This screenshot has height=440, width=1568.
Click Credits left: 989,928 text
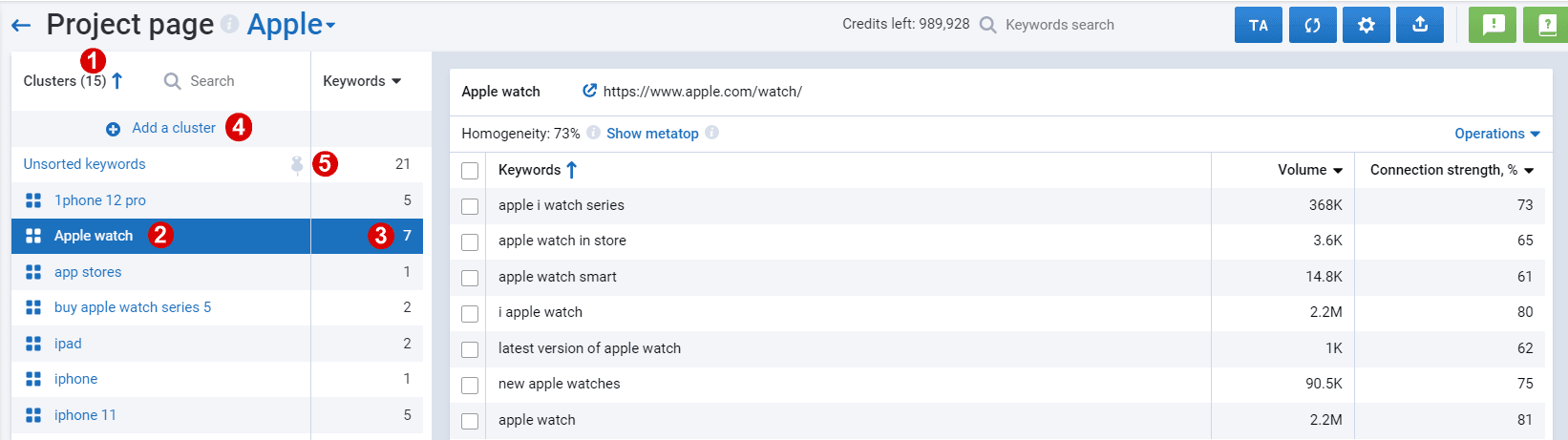pos(906,24)
